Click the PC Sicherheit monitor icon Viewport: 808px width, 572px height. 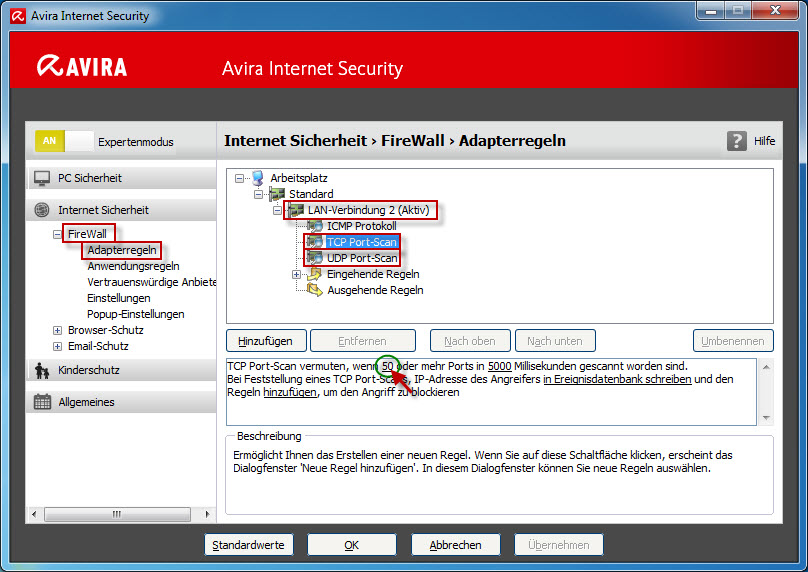tap(42, 178)
